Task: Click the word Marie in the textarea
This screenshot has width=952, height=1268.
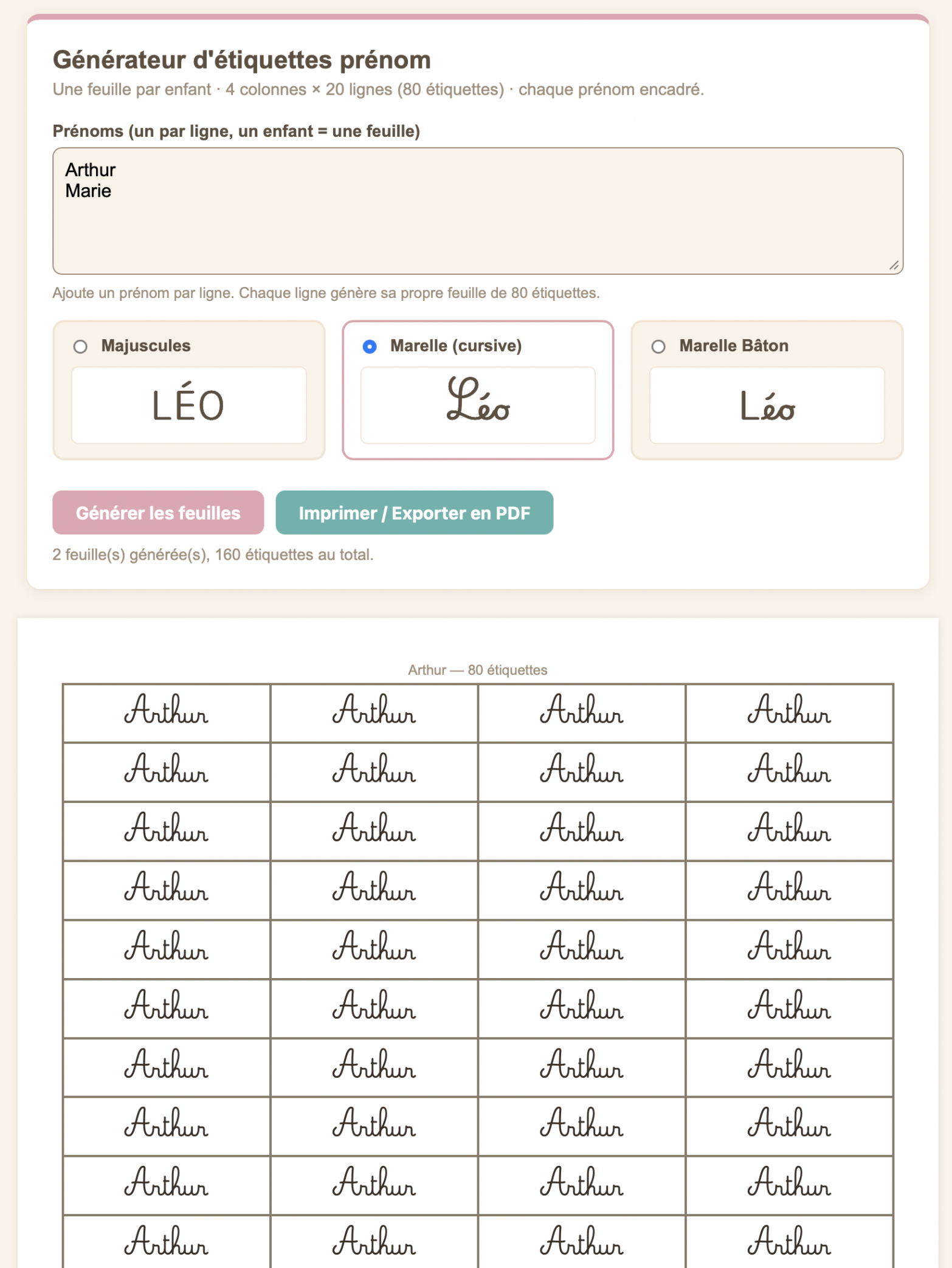Action: [88, 191]
